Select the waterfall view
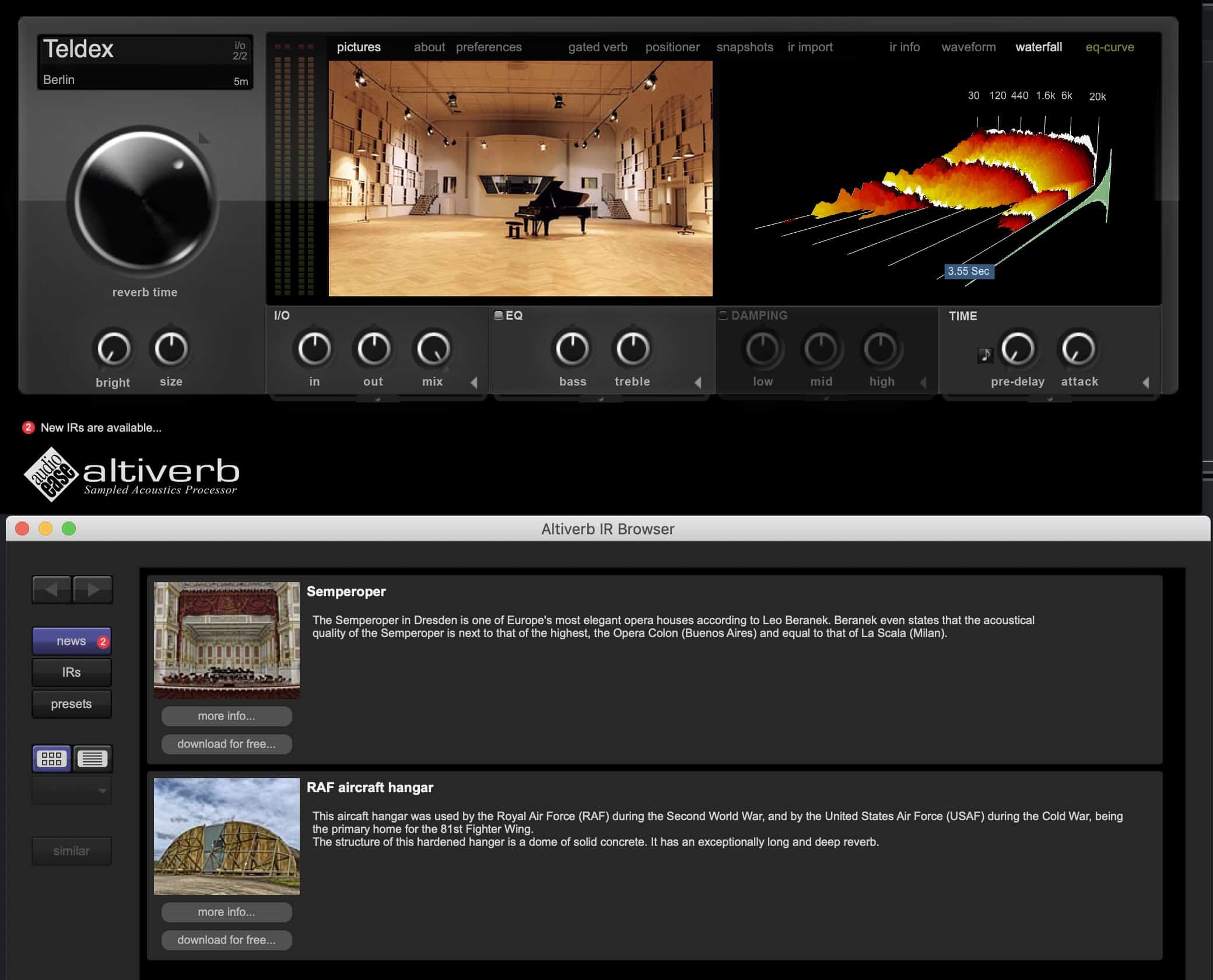1213x980 pixels. point(1039,47)
